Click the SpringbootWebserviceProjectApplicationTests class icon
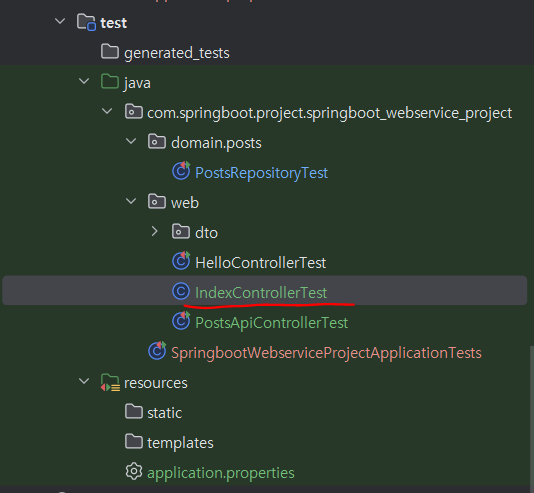The image size is (534, 493). pyautogui.click(x=157, y=351)
